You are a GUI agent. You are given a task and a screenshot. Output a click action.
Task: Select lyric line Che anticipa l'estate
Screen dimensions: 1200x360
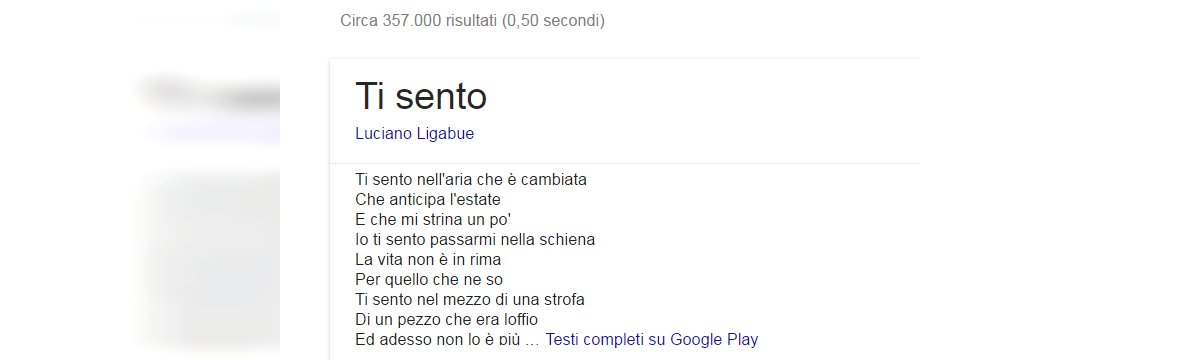click(x=428, y=199)
